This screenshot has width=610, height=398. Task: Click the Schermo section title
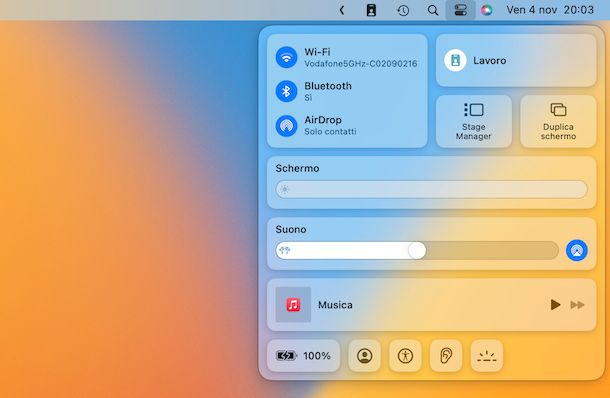coord(297,168)
